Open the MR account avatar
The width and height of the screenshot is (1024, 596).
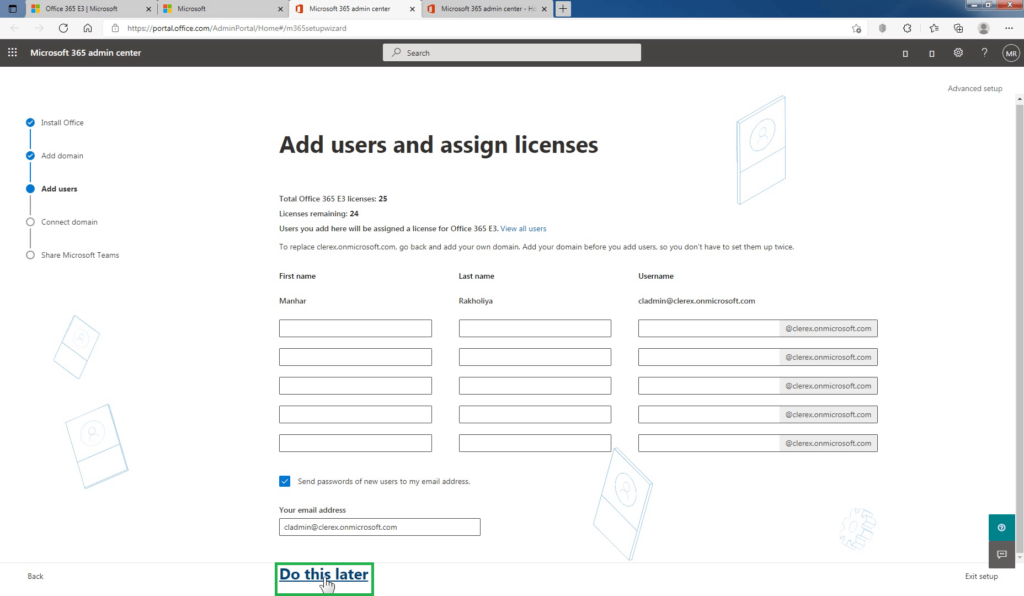click(x=1011, y=54)
